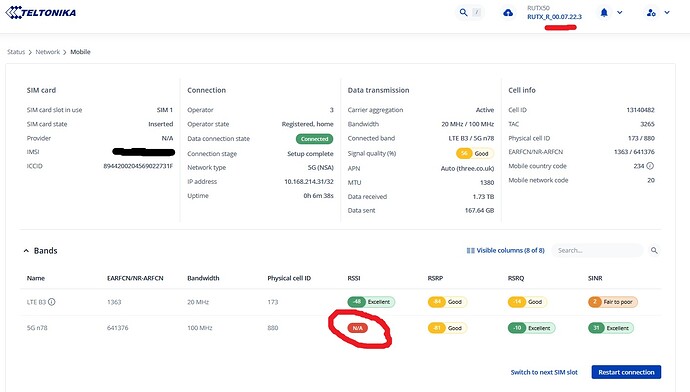Sort by the Name column header
Image resolution: width=690 pixels, height=392 pixels.
click(36, 278)
